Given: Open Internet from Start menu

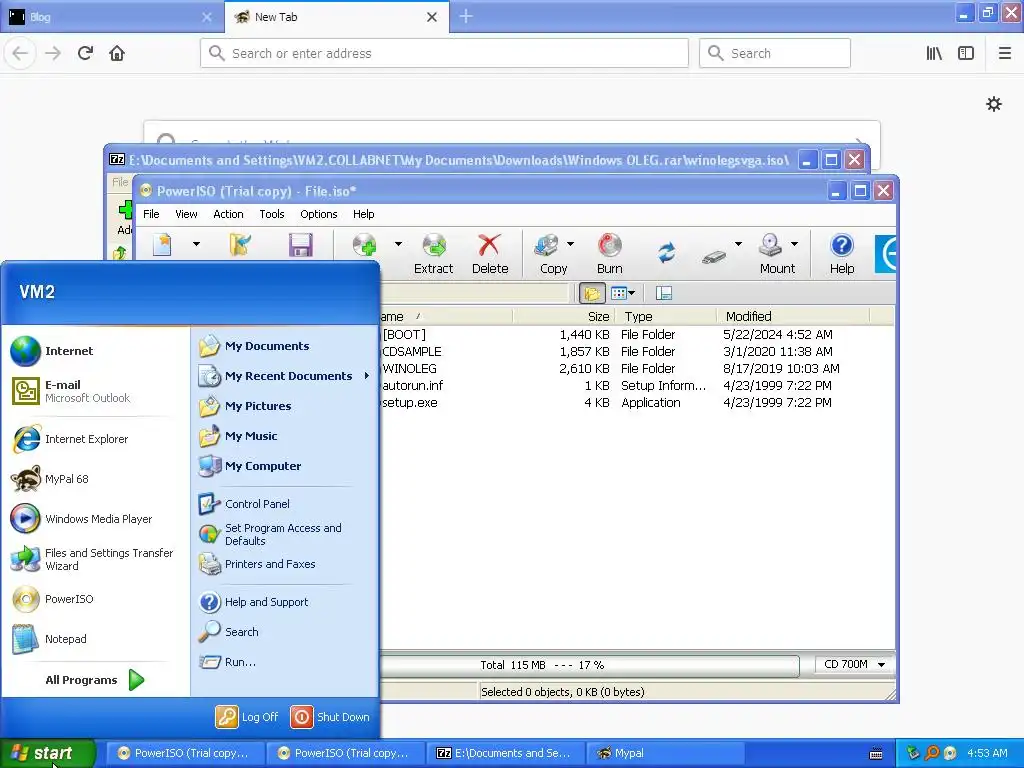Looking at the screenshot, I should 96,351.
